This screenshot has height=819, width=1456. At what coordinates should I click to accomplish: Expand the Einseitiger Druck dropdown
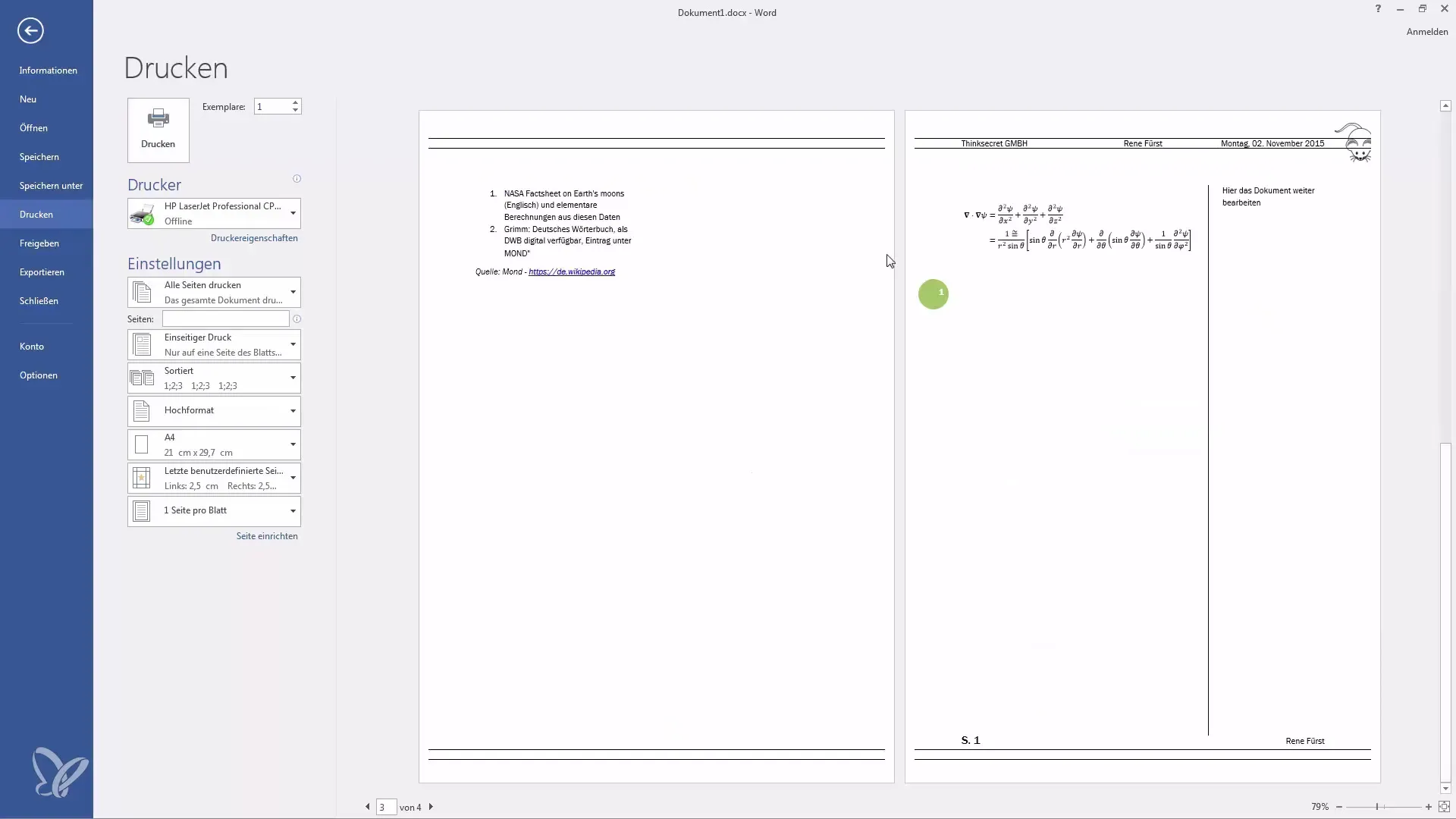tap(214, 345)
